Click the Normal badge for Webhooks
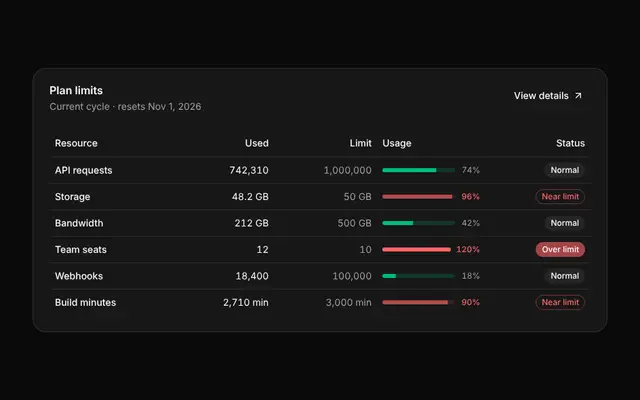The width and height of the screenshot is (640, 400). point(564,276)
